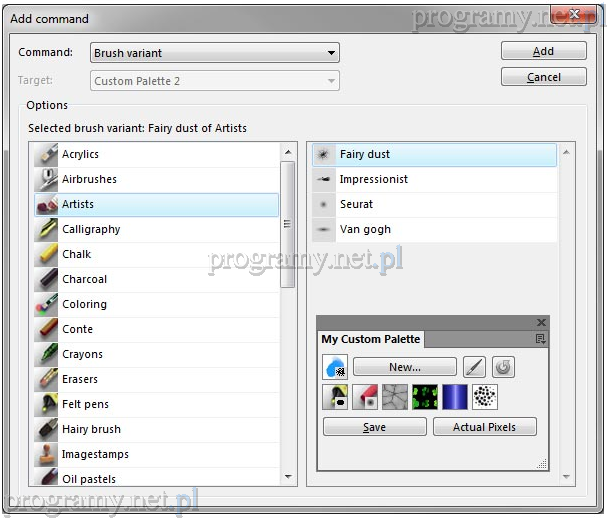The image size is (608, 518).
Task: Select the Airbrushes brush category
Action: pos(89,179)
